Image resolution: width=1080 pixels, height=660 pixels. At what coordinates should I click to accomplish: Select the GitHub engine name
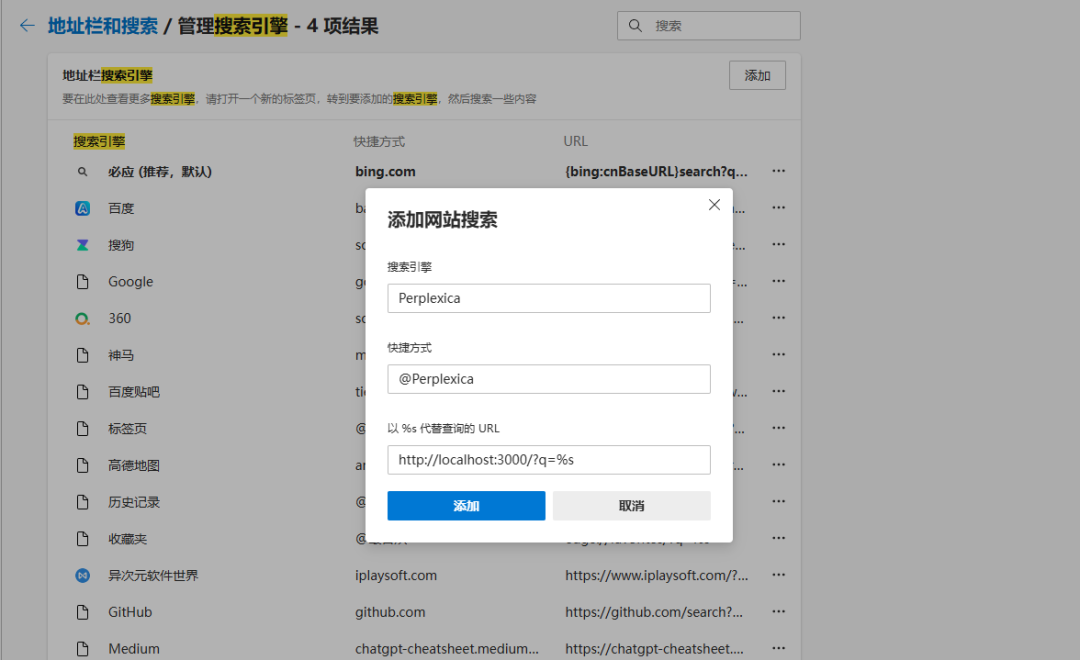click(x=130, y=612)
